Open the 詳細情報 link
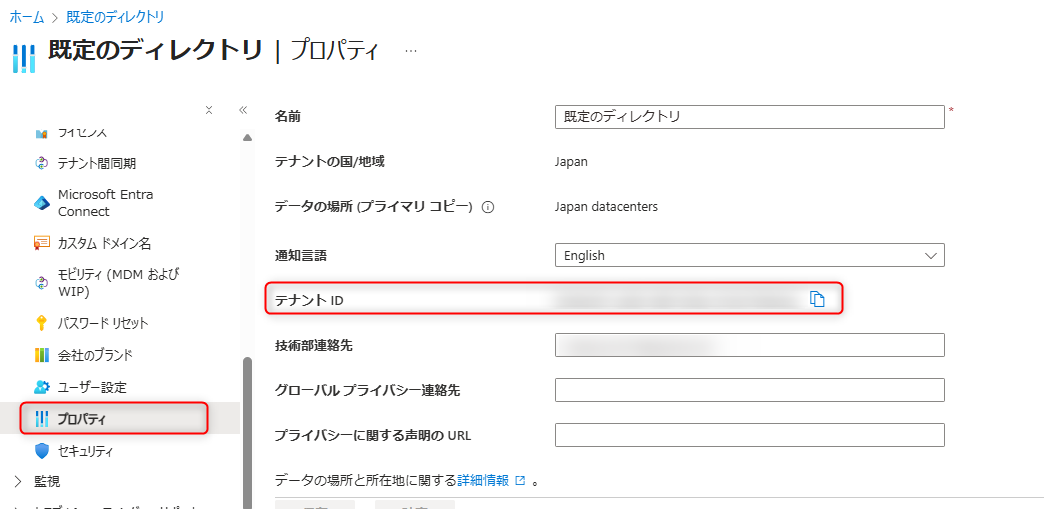This screenshot has height=509, width=1044. (484, 481)
